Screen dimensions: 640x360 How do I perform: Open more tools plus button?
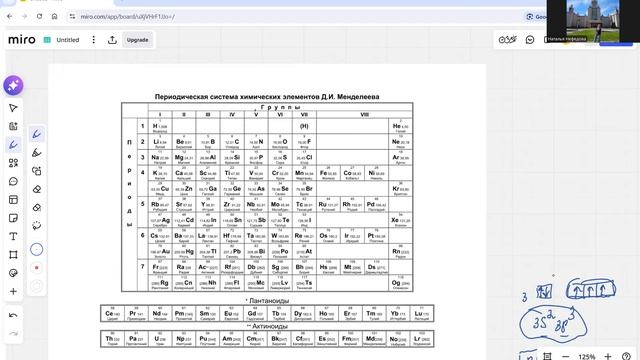pos(13,291)
